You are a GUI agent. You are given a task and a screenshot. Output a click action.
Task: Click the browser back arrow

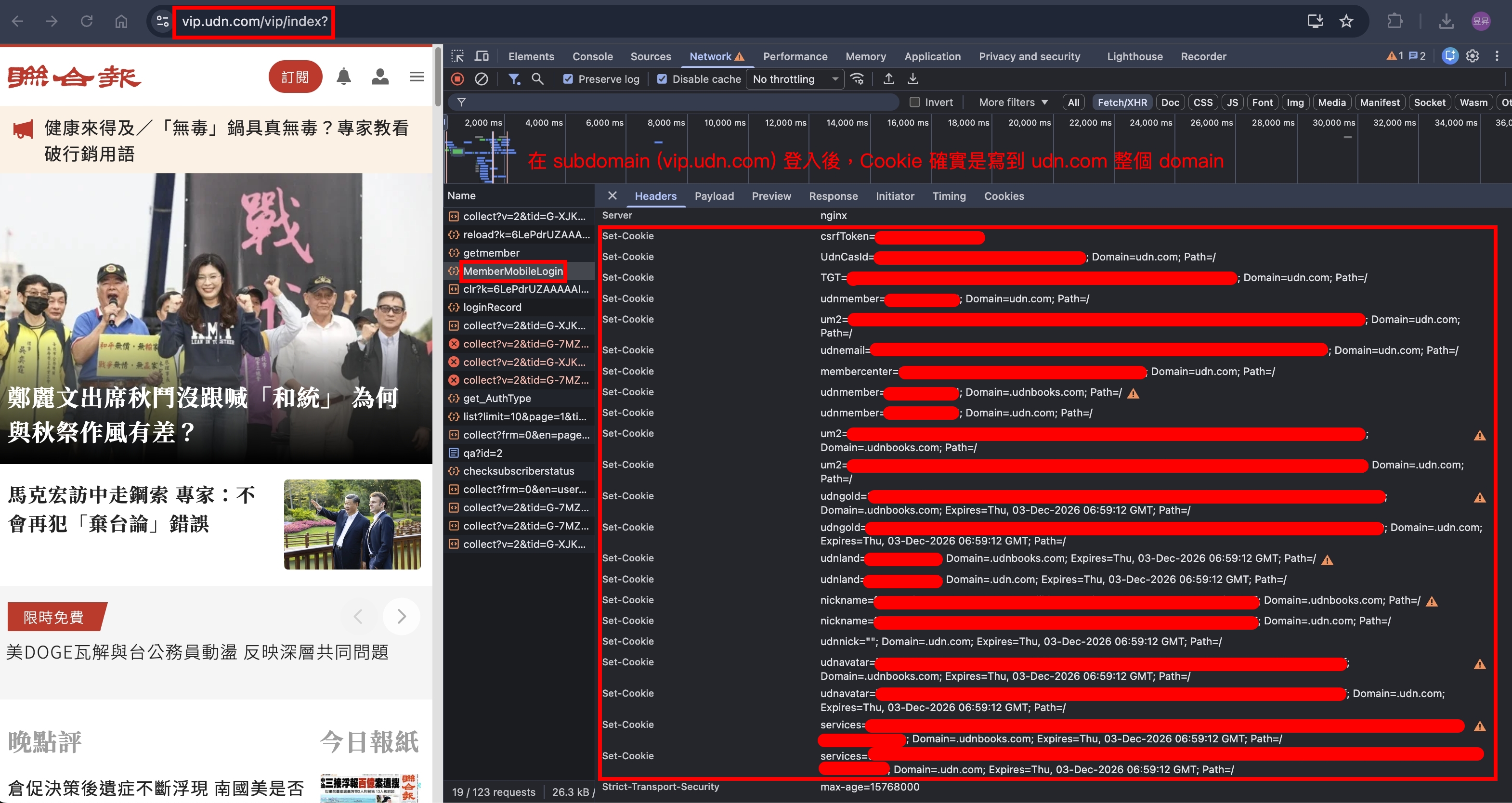pyautogui.click(x=18, y=22)
